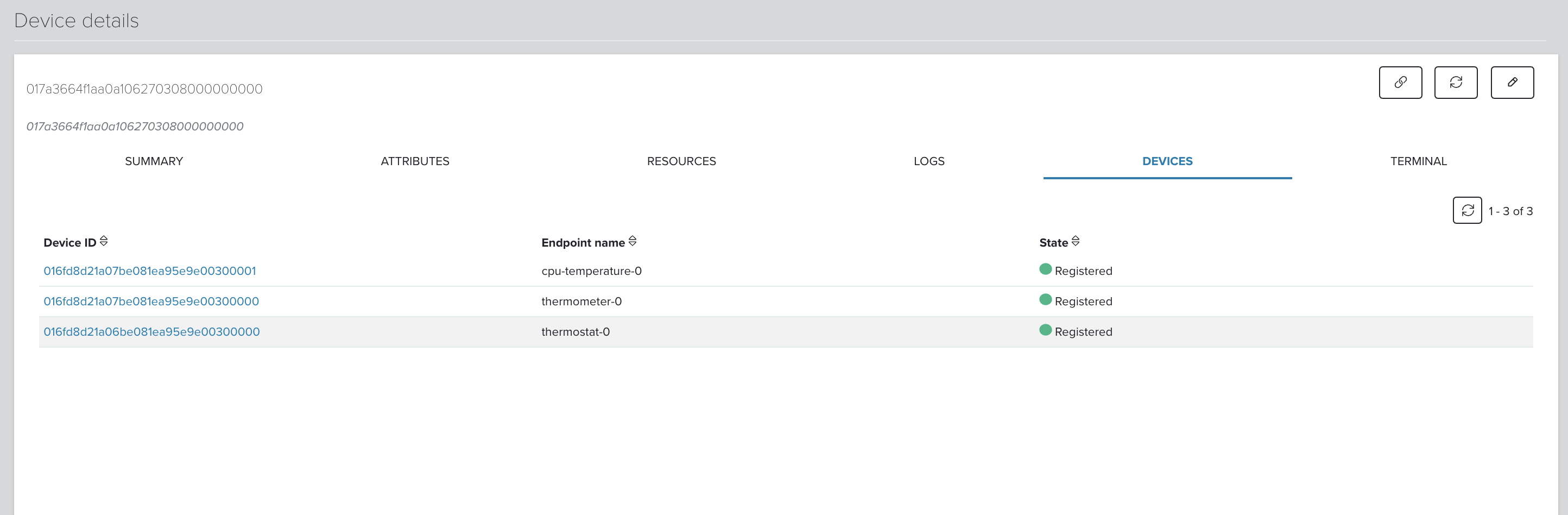Click Registered state of thermostat-0 row
1568x515 pixels.
(x=1084, y=332)
